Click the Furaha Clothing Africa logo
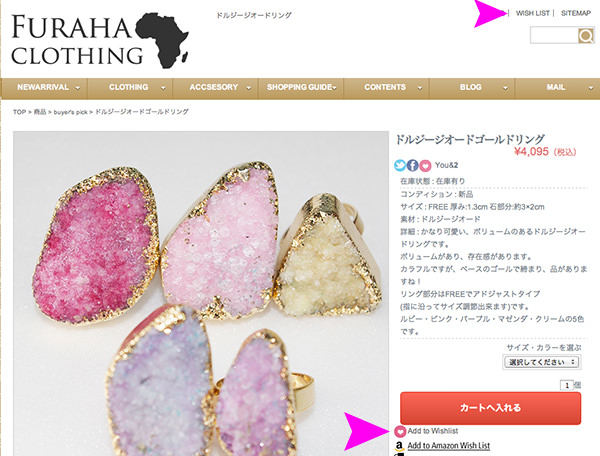The width and height of the screenshot is (600, 456). pyautogui.click(x=100, y=41)
